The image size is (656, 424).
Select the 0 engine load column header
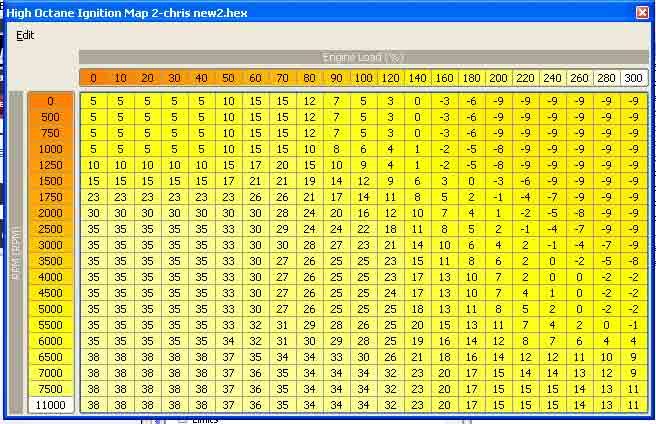(93, 78)
